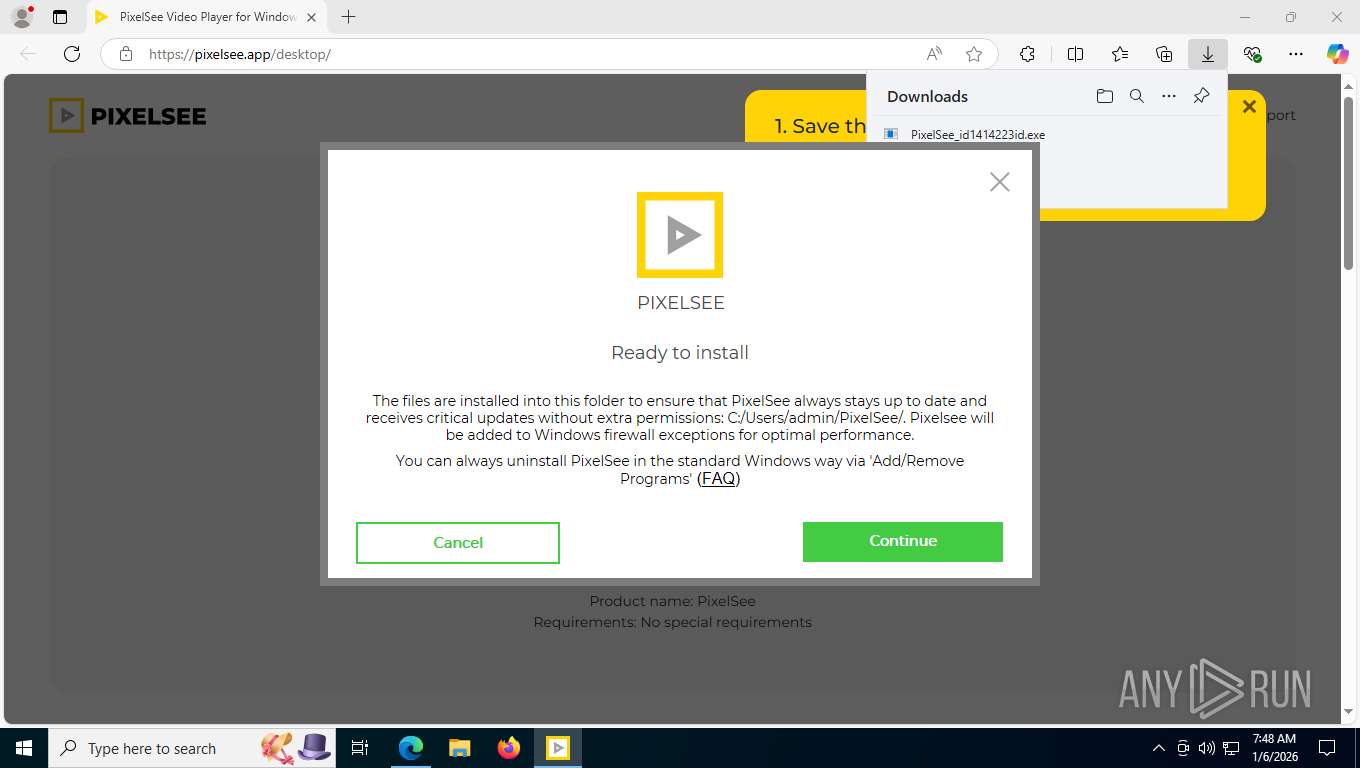The image size is (1360, 768).
Task: Click the taskbar clock and date
Action: (1273, 748)
